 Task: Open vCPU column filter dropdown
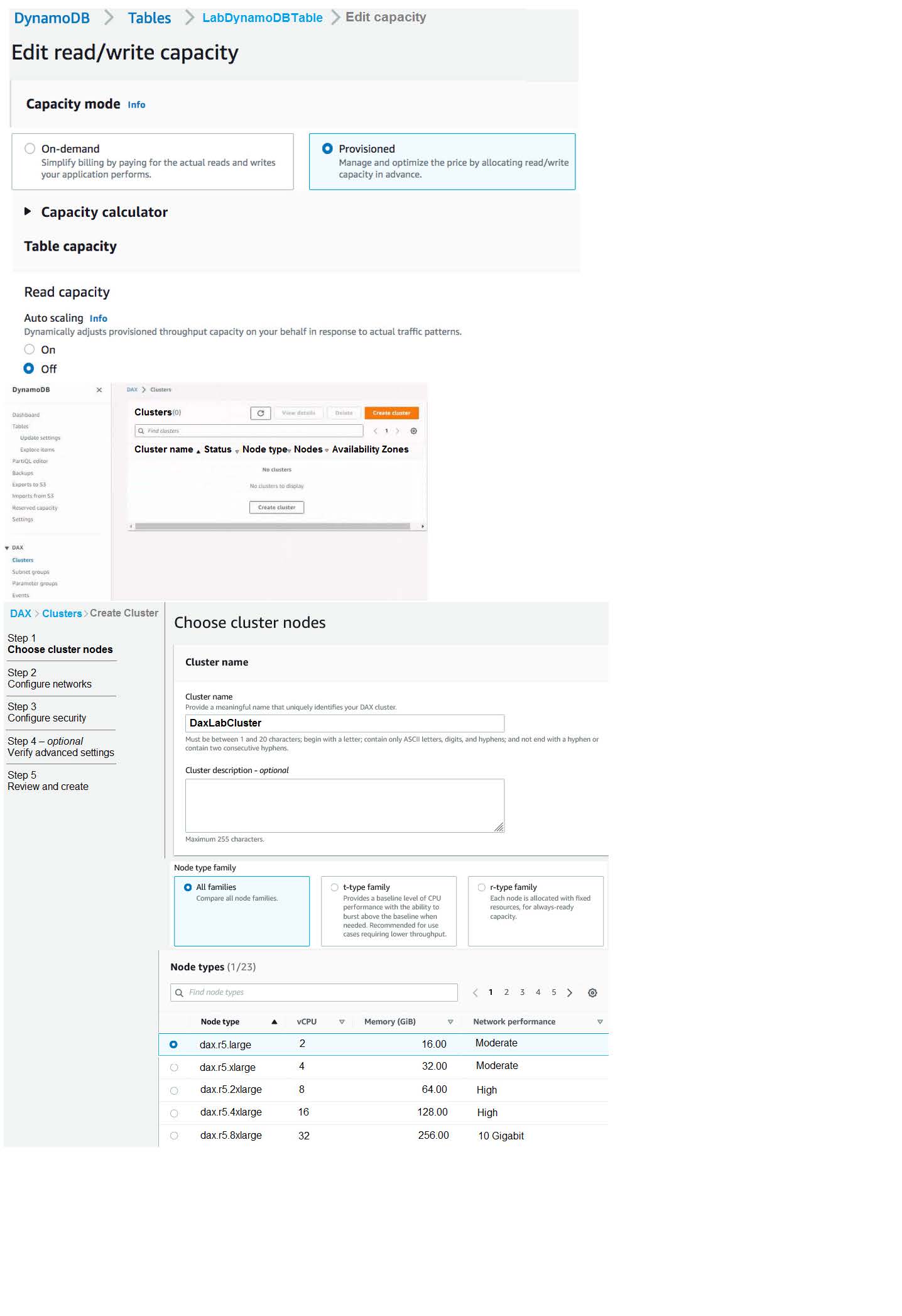click(342, 1022)
